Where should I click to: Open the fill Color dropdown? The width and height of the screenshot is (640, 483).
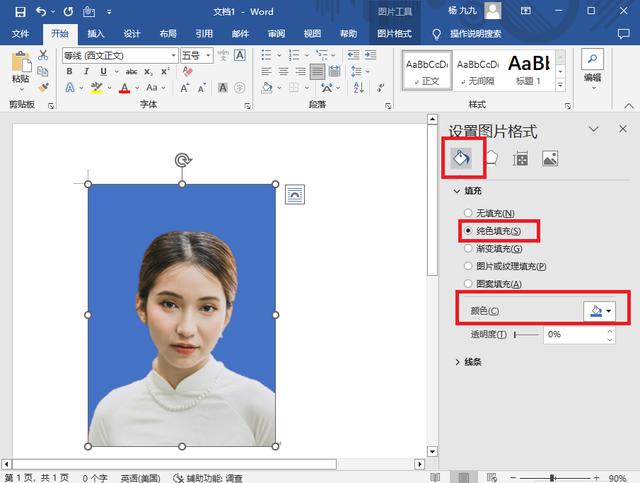coord(599,311)
